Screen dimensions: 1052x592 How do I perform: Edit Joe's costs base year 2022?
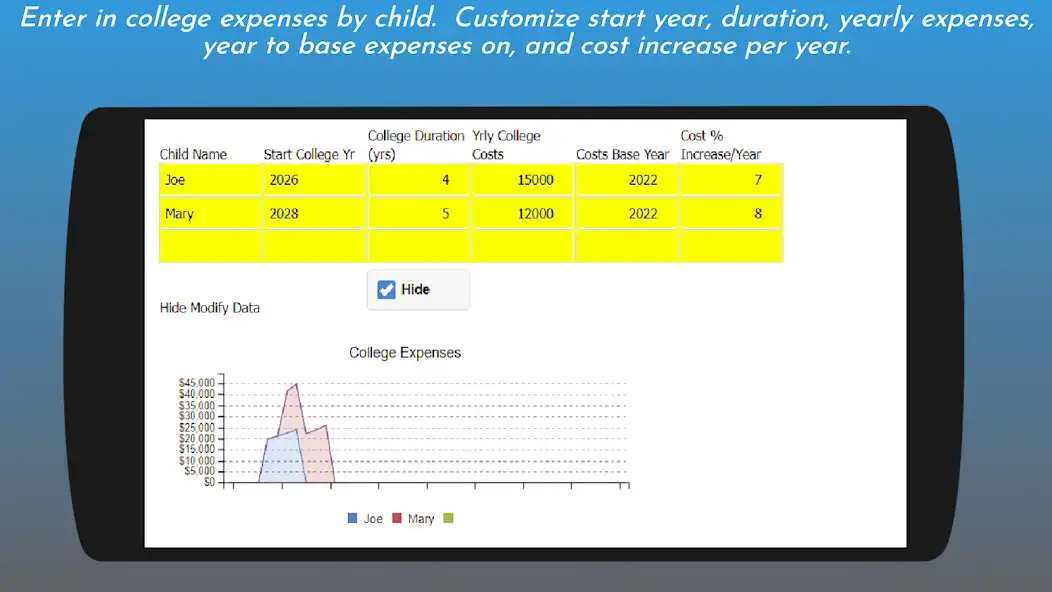(x=627, y=180)
